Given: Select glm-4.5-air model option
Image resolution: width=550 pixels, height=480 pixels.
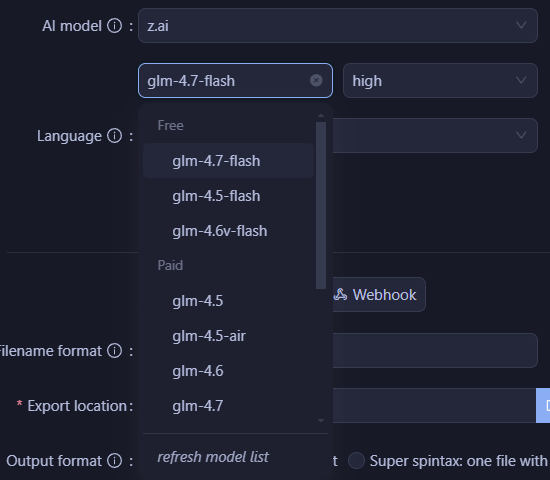Looking at the screenshot, I should point(228,336).
